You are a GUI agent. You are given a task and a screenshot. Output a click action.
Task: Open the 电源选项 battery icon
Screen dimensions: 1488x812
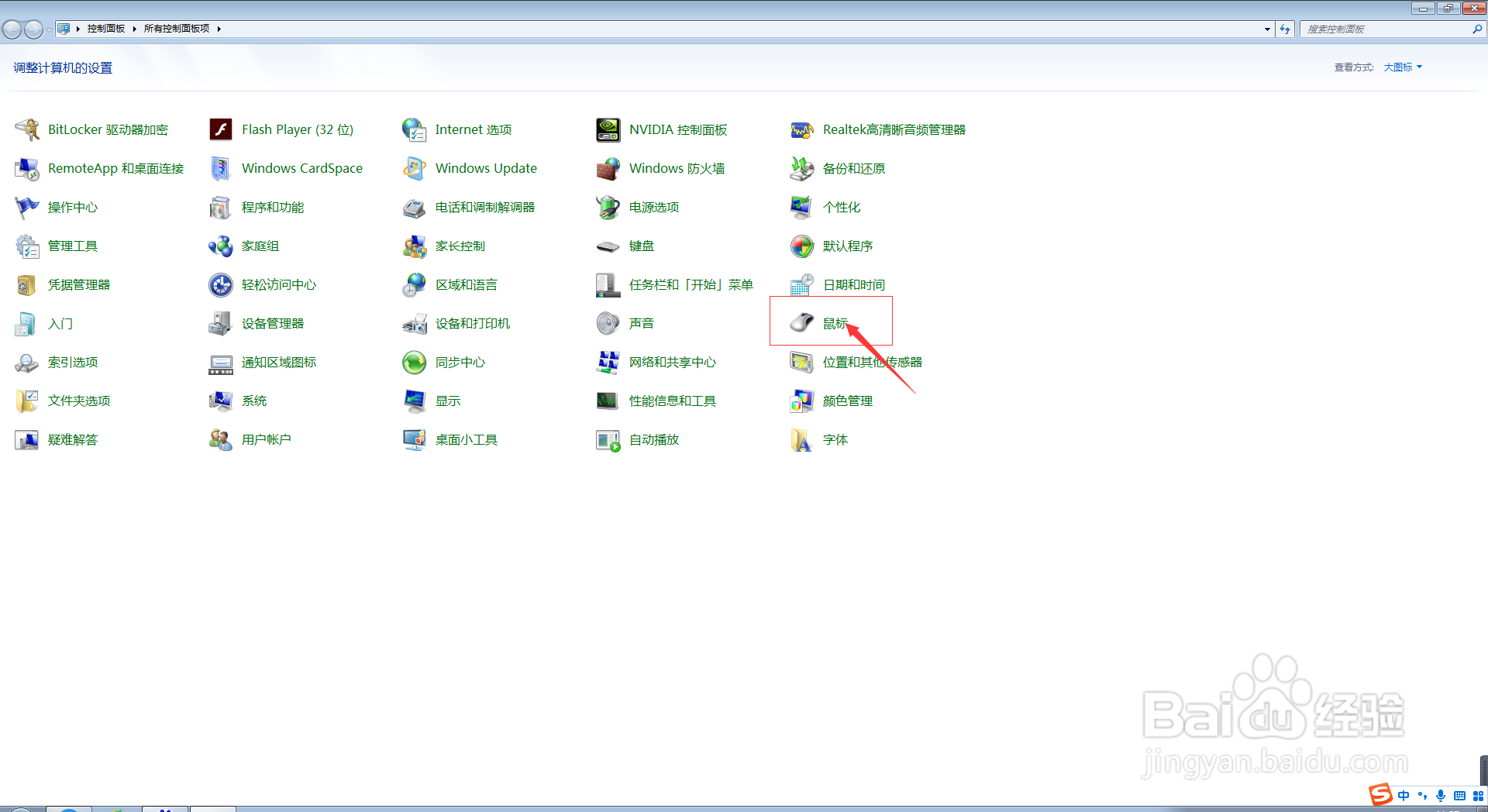[x=608, y=207]
